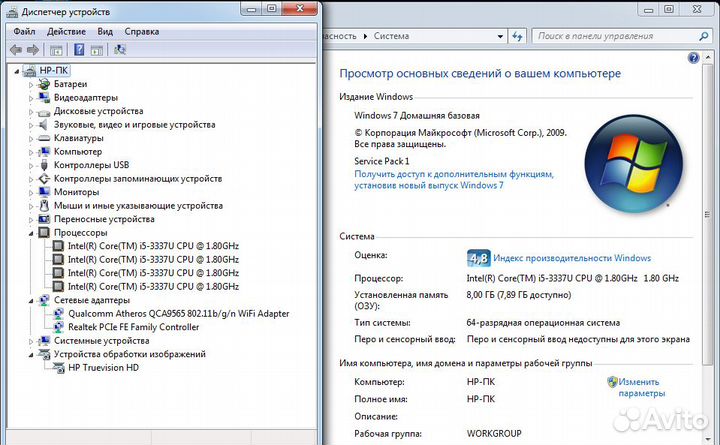Select Мониторы label text
Viewport: 720px width, 445px height.
[x=76, y=192]
